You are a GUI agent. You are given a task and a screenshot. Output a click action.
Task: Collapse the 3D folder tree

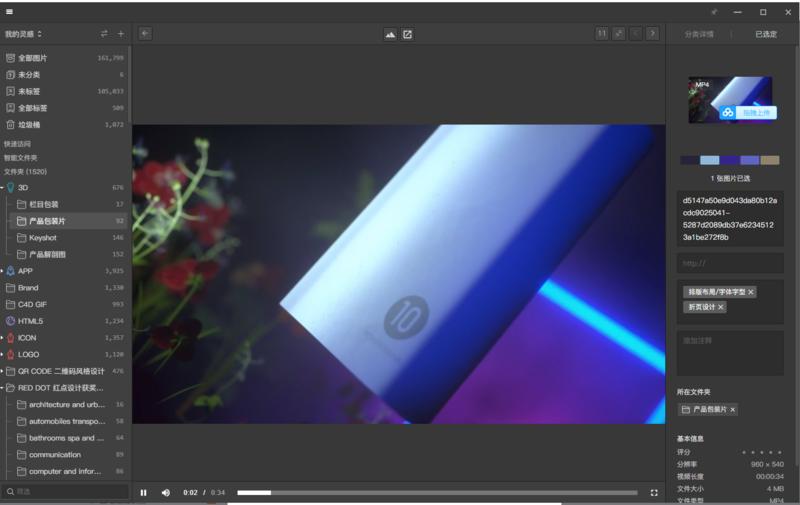tap(3, 187)
